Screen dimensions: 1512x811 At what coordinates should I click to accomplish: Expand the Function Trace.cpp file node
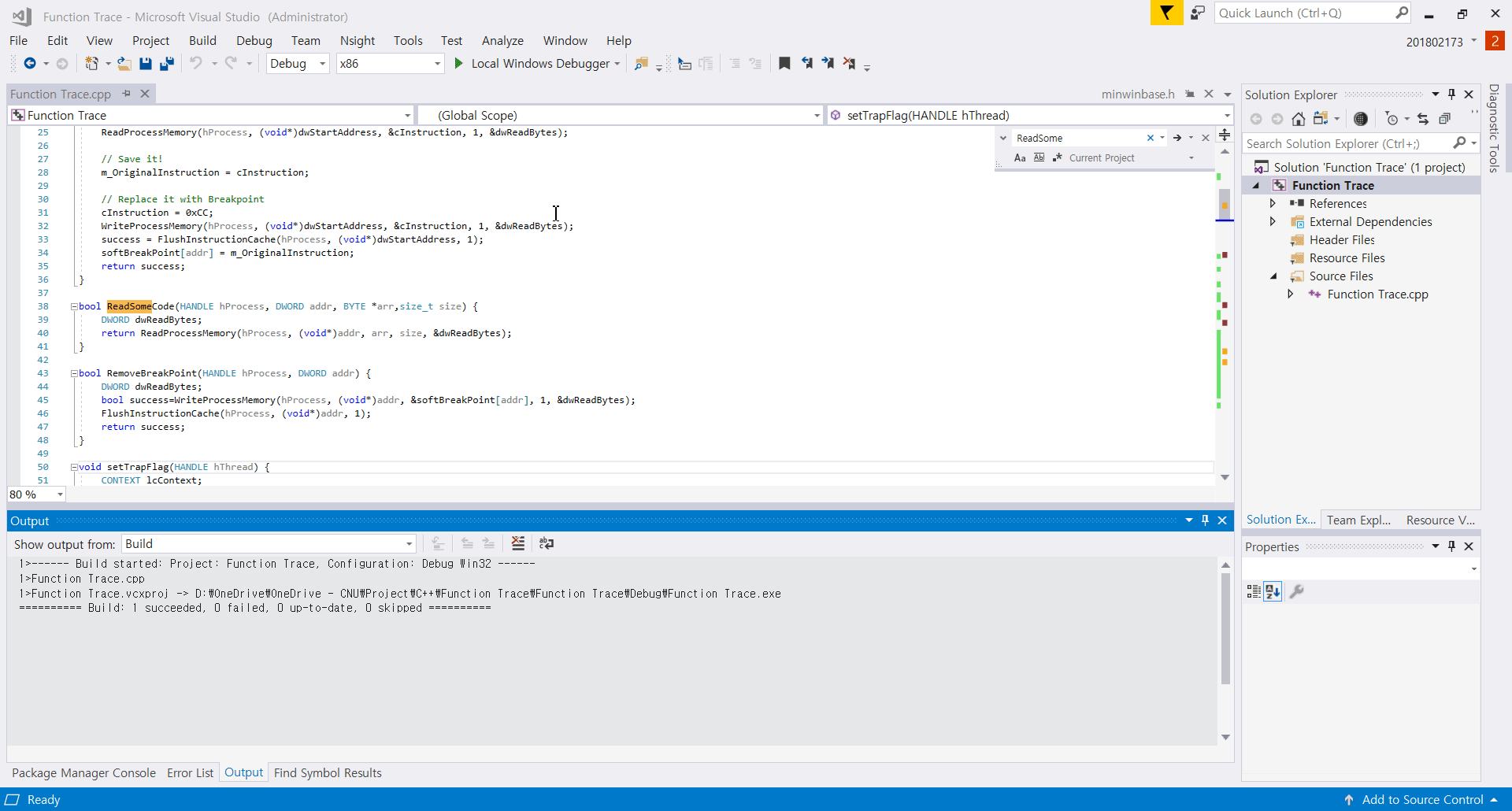tap(1291, 294)
